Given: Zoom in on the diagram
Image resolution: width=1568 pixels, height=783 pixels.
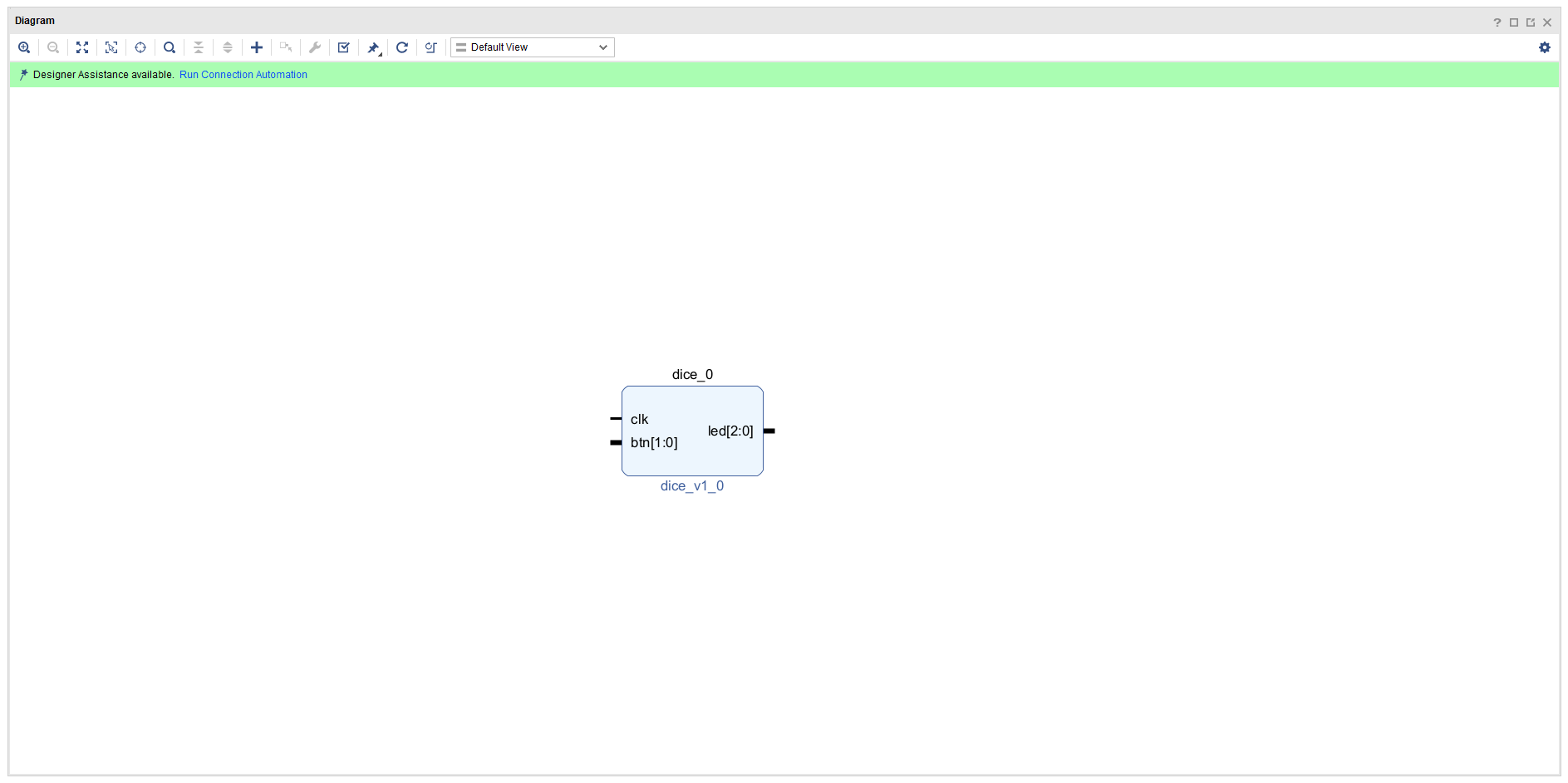Looking at the screenshot, I should (24, 47).
